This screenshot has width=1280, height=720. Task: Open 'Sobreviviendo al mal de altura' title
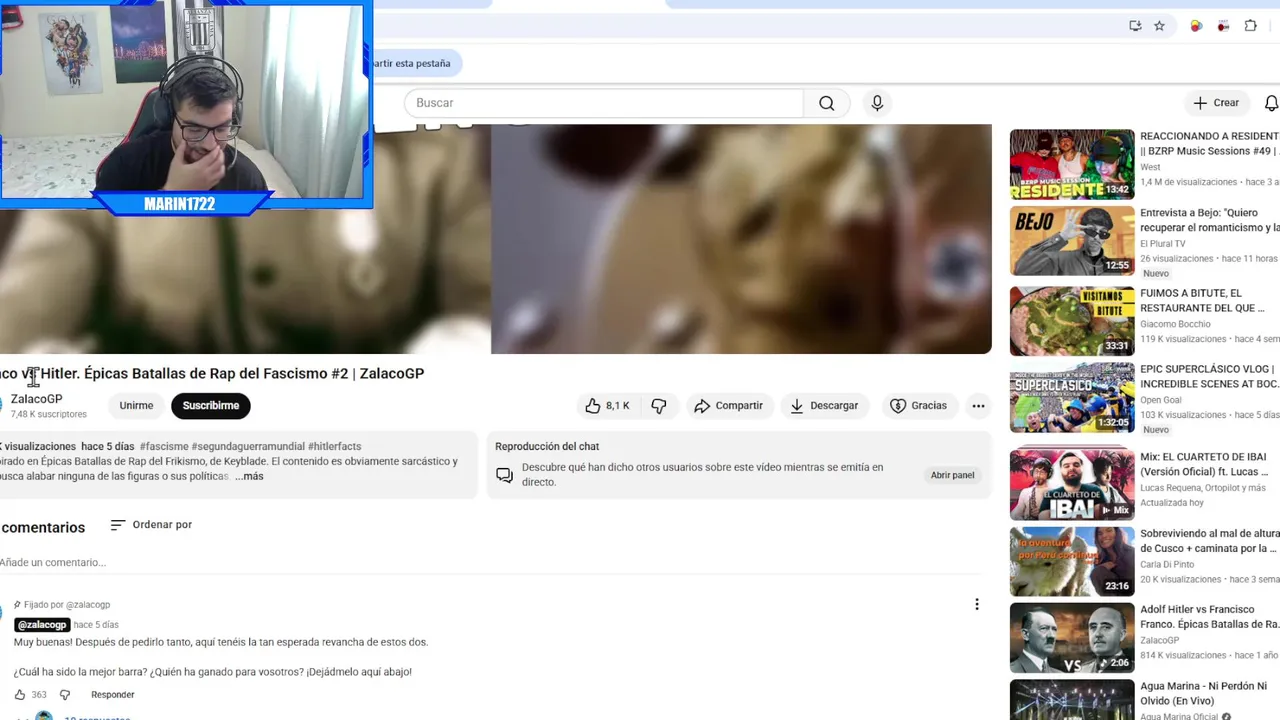(x=1210, y=541)
